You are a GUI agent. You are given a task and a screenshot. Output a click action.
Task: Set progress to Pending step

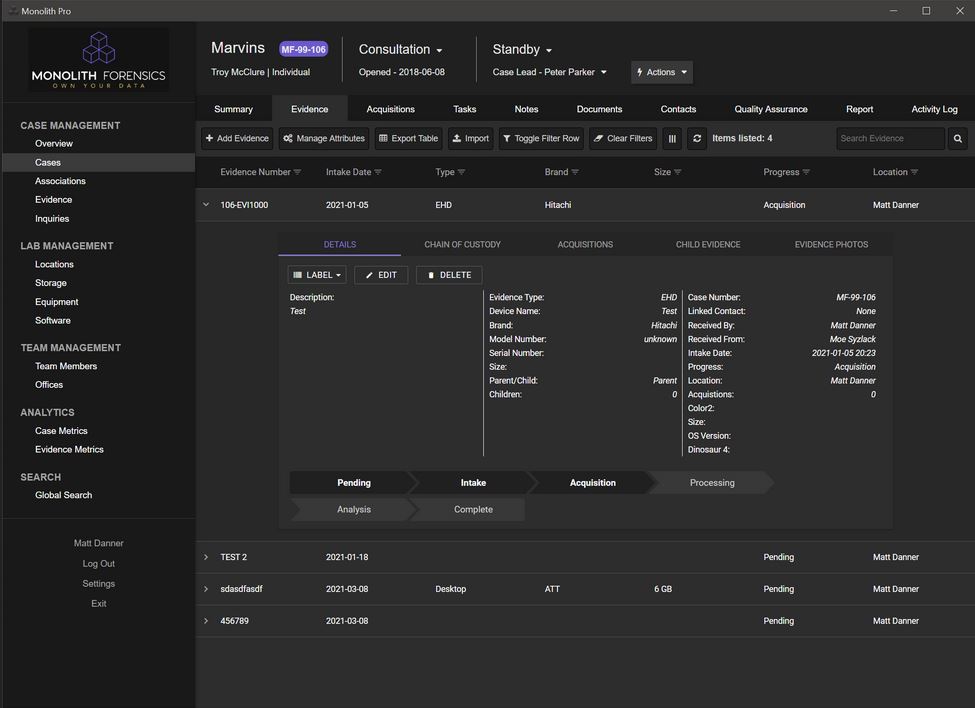(353, 482)
